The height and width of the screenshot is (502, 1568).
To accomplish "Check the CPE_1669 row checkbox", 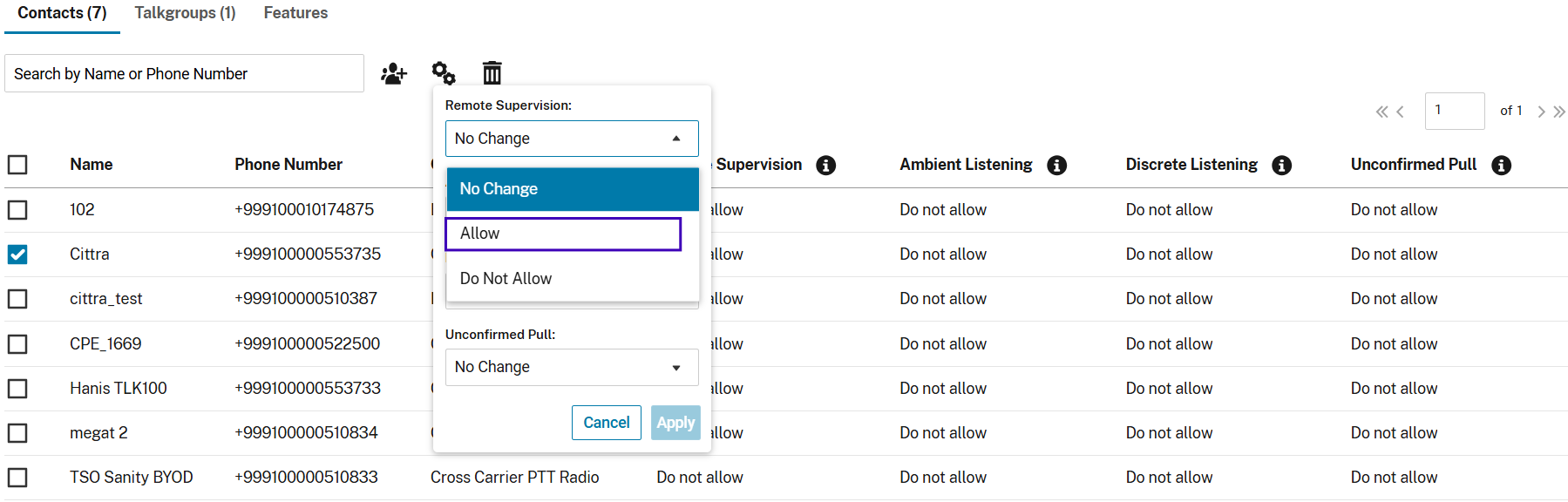I will [17, 344].
